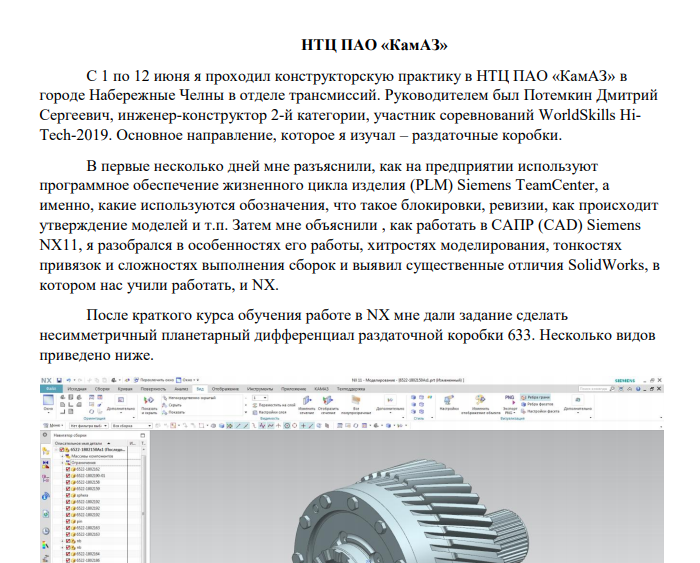Screen dimensions: 700x563
Task: Click the Показать и скрыть button
Action: coord(149,405)
